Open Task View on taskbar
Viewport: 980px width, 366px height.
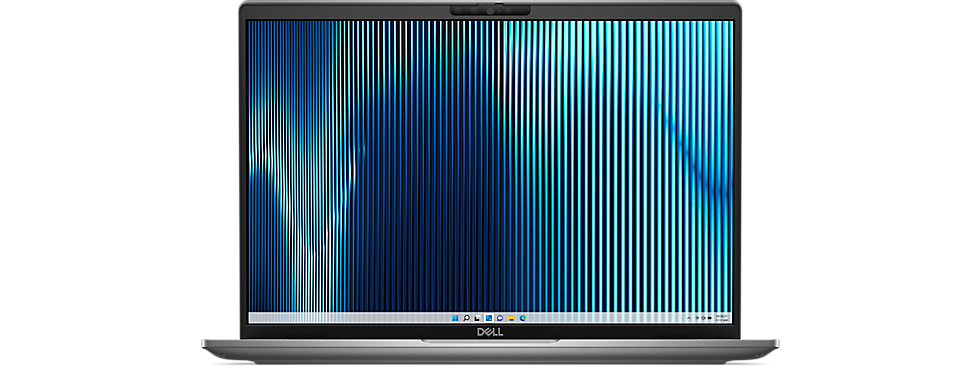[477, 318]
